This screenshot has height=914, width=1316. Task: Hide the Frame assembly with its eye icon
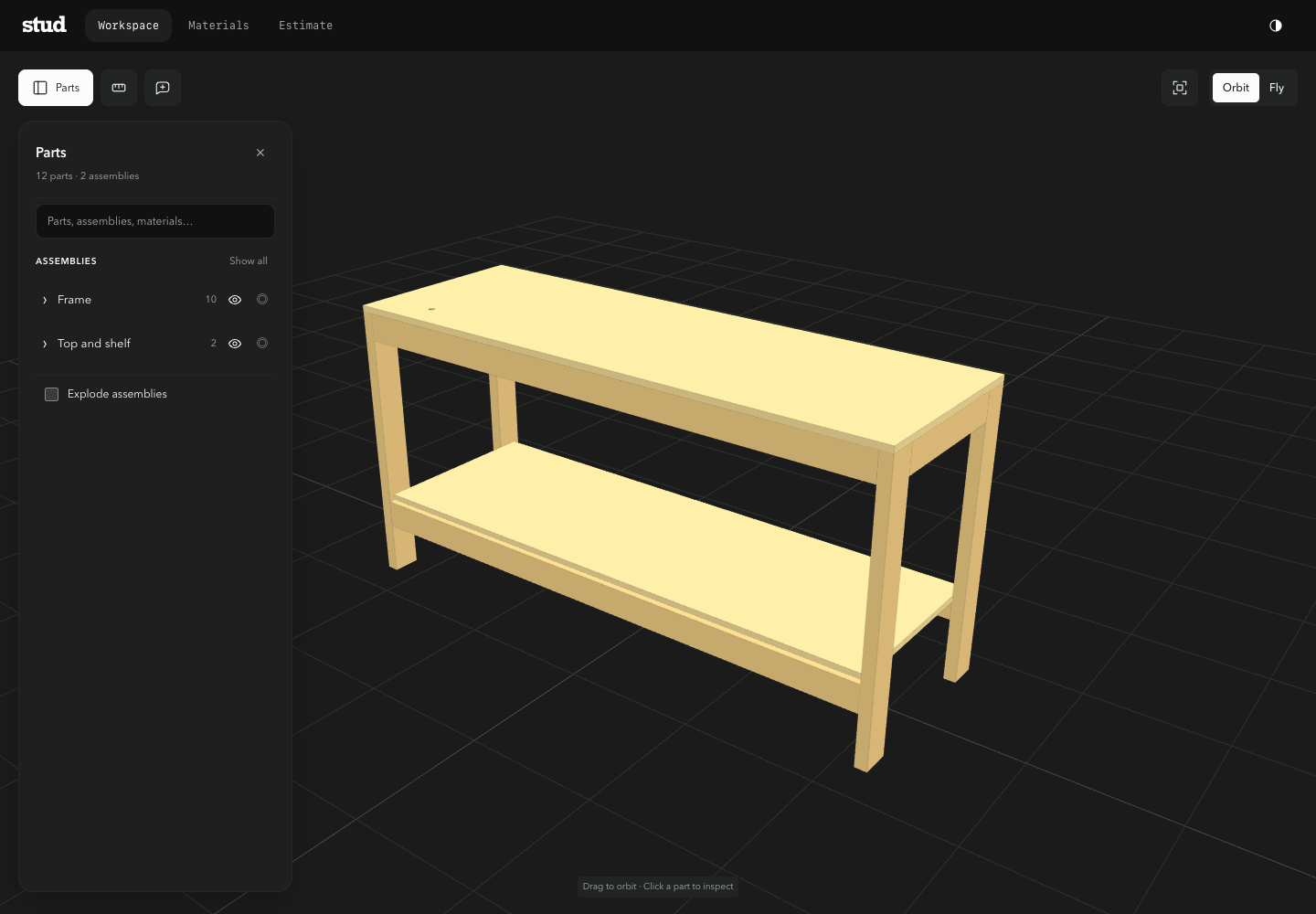[235, 300]
